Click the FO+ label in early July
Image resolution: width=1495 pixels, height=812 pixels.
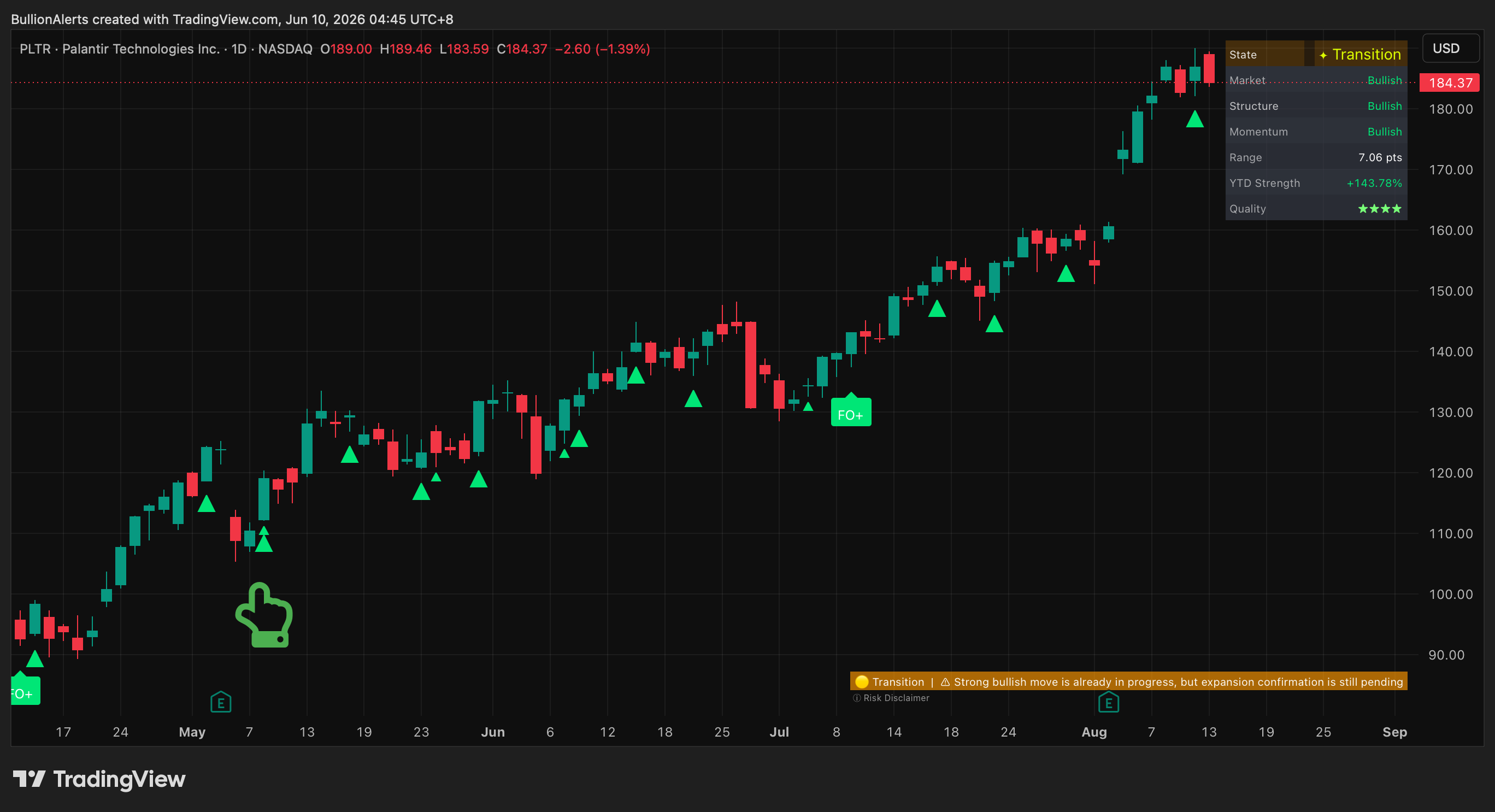click(x=851, y=413)
